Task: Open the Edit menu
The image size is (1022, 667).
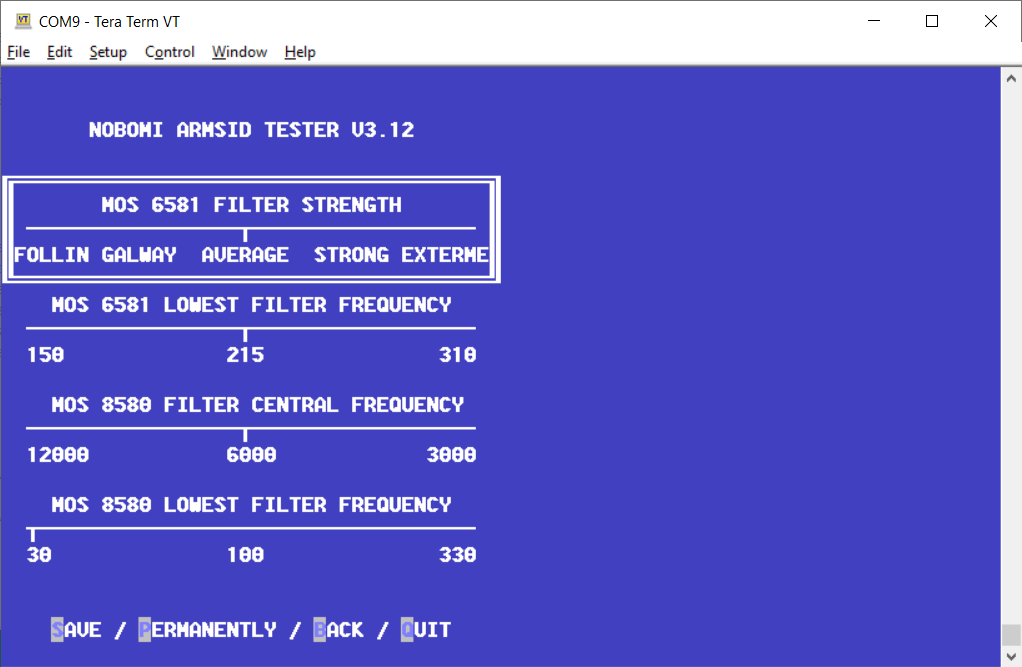Action: [x=59, y=52]
